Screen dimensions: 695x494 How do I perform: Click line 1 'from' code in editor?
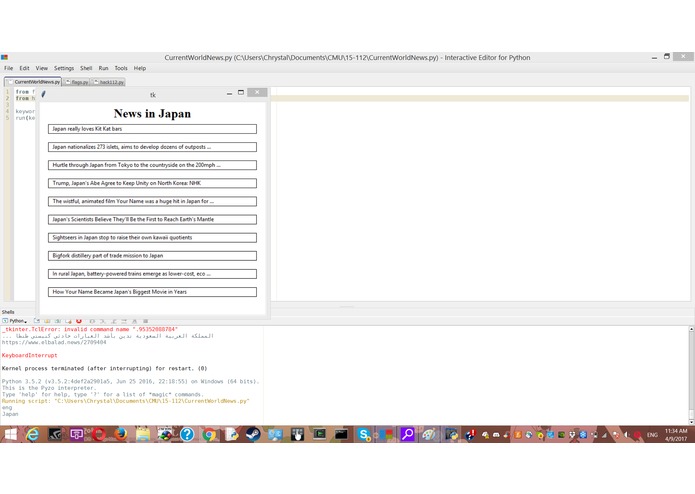pos(22,92)
